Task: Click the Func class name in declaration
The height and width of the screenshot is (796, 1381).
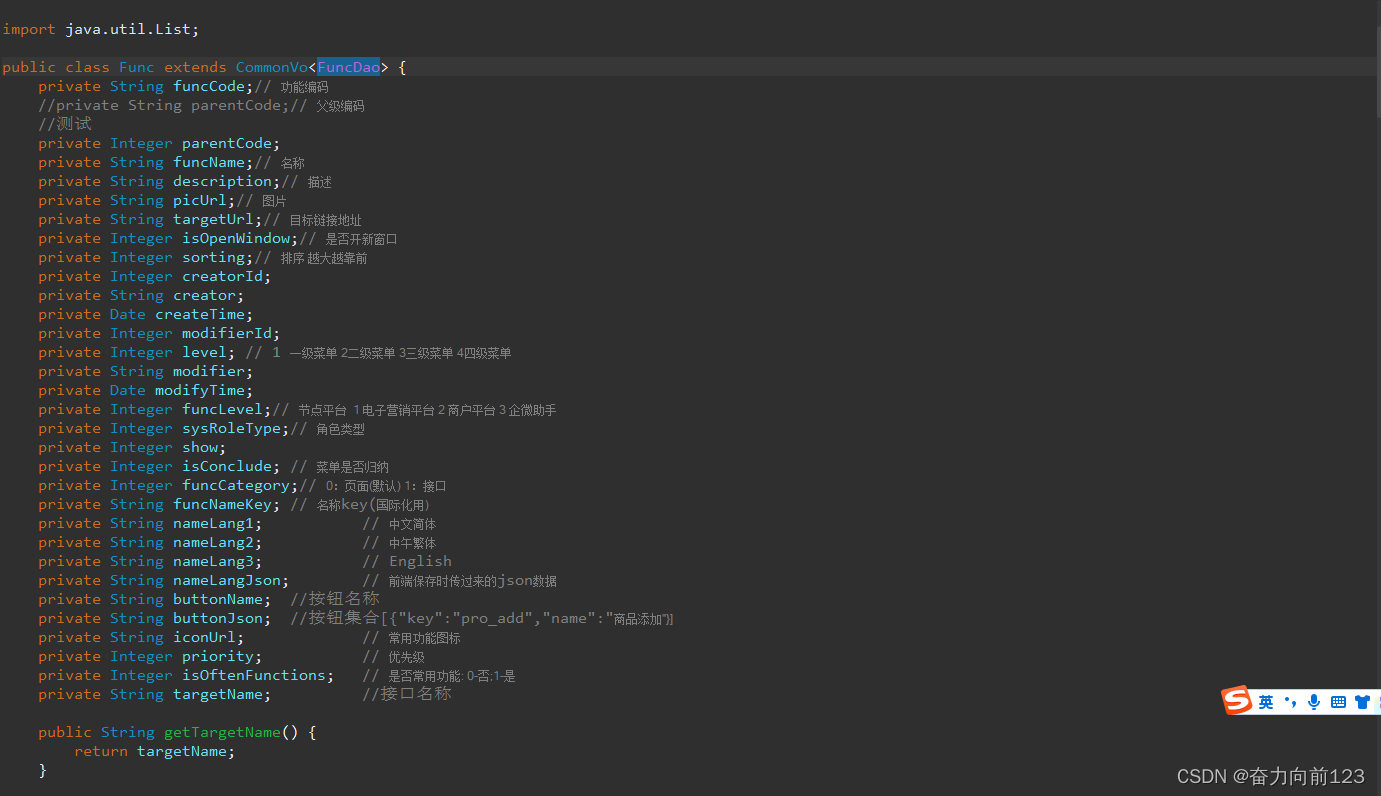Action: 137,67
